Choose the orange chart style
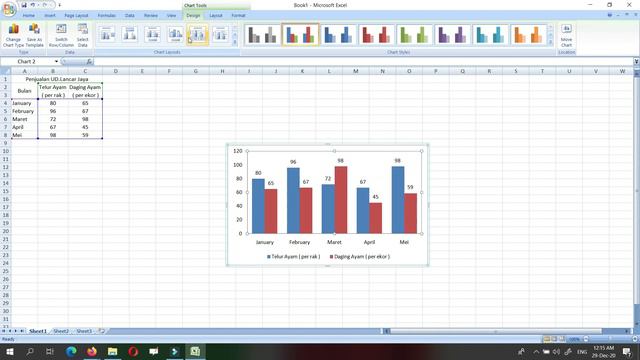 point(528,35)
